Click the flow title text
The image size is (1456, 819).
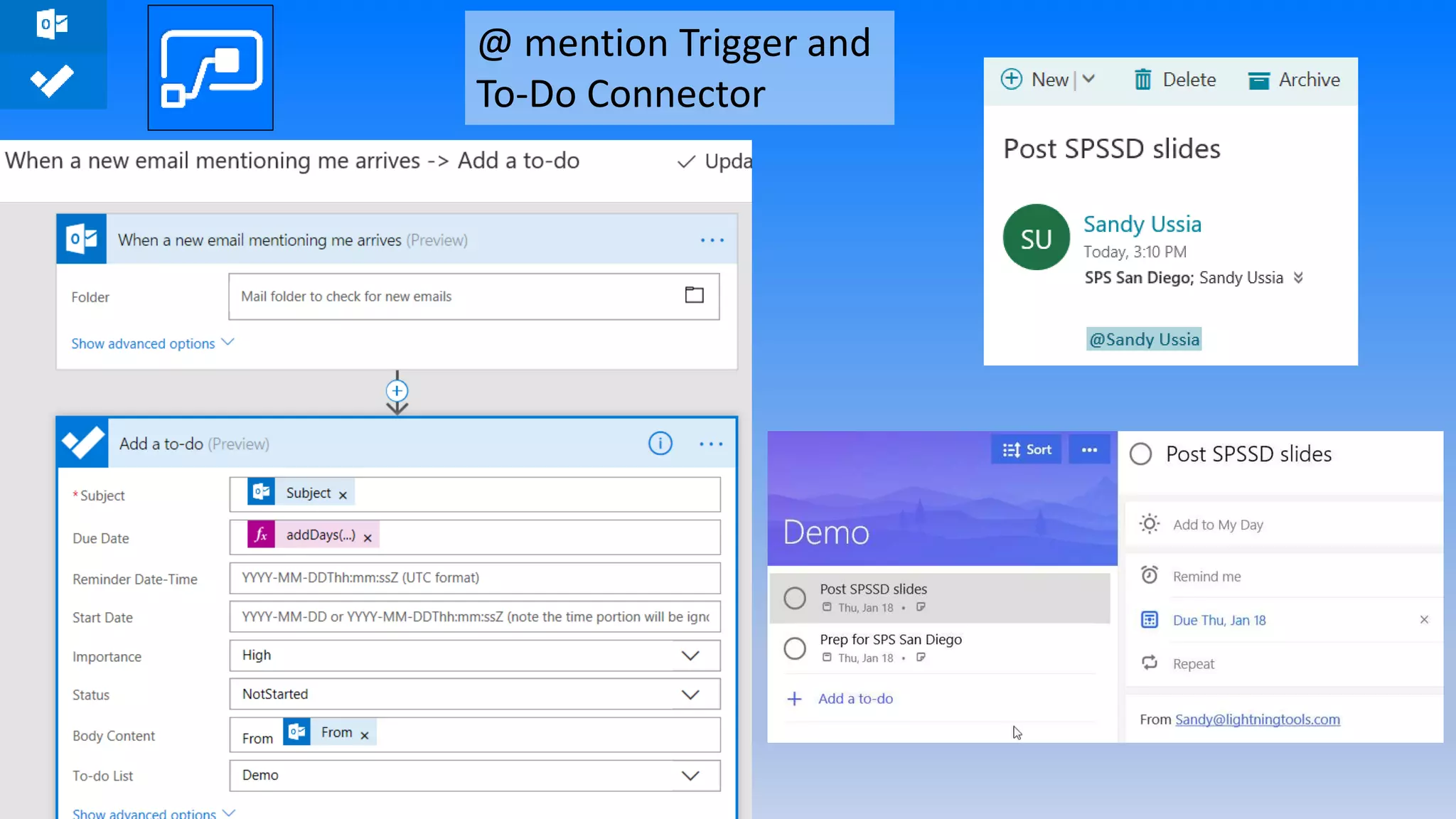292,161
